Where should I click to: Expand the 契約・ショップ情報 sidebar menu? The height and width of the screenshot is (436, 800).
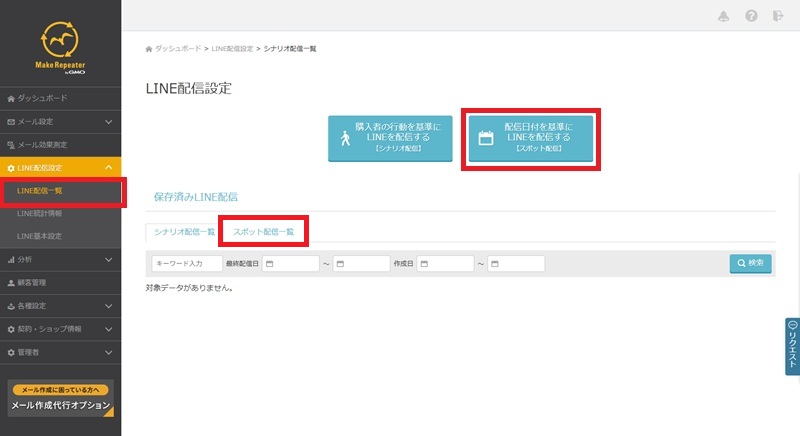click(x=61, y=329)
